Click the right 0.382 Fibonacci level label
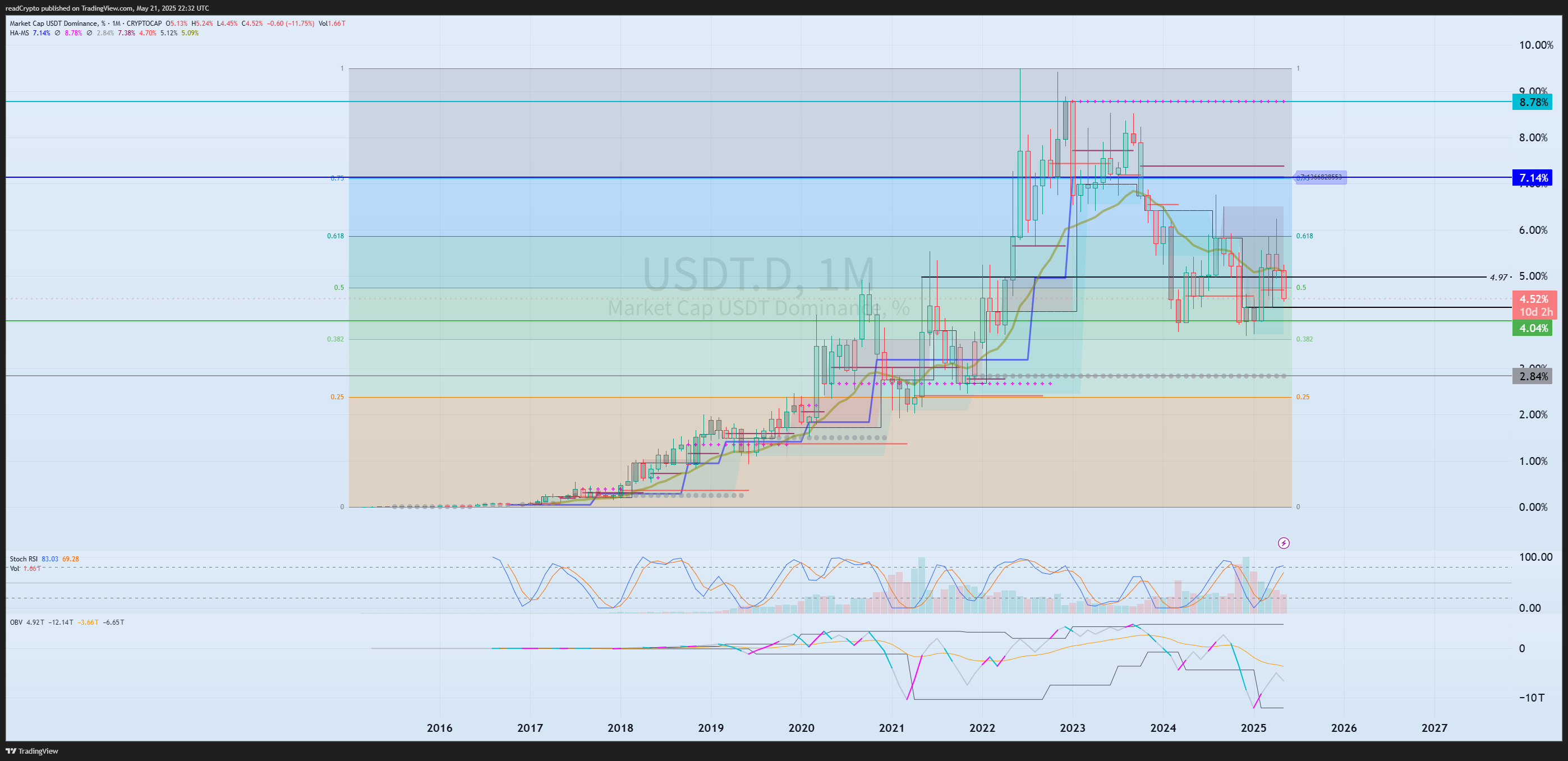 pyautogui.click(x=1304, y=339)
